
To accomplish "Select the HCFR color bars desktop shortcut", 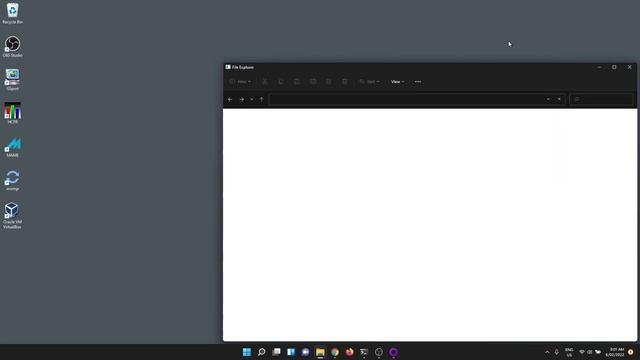I will [x=12, y=113].
